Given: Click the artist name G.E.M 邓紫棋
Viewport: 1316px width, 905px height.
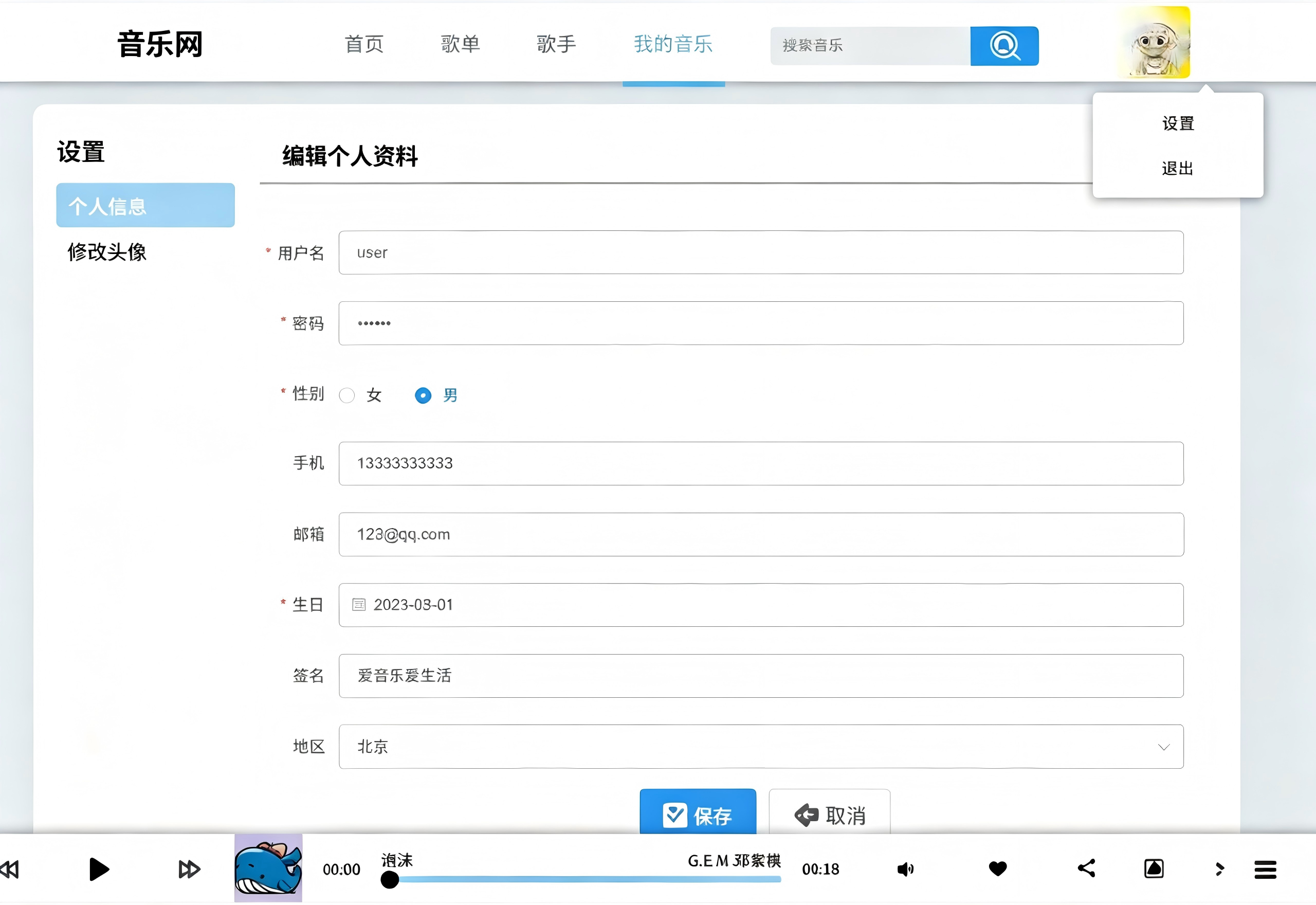Looking at the screenshot, I should click(734, 861).
